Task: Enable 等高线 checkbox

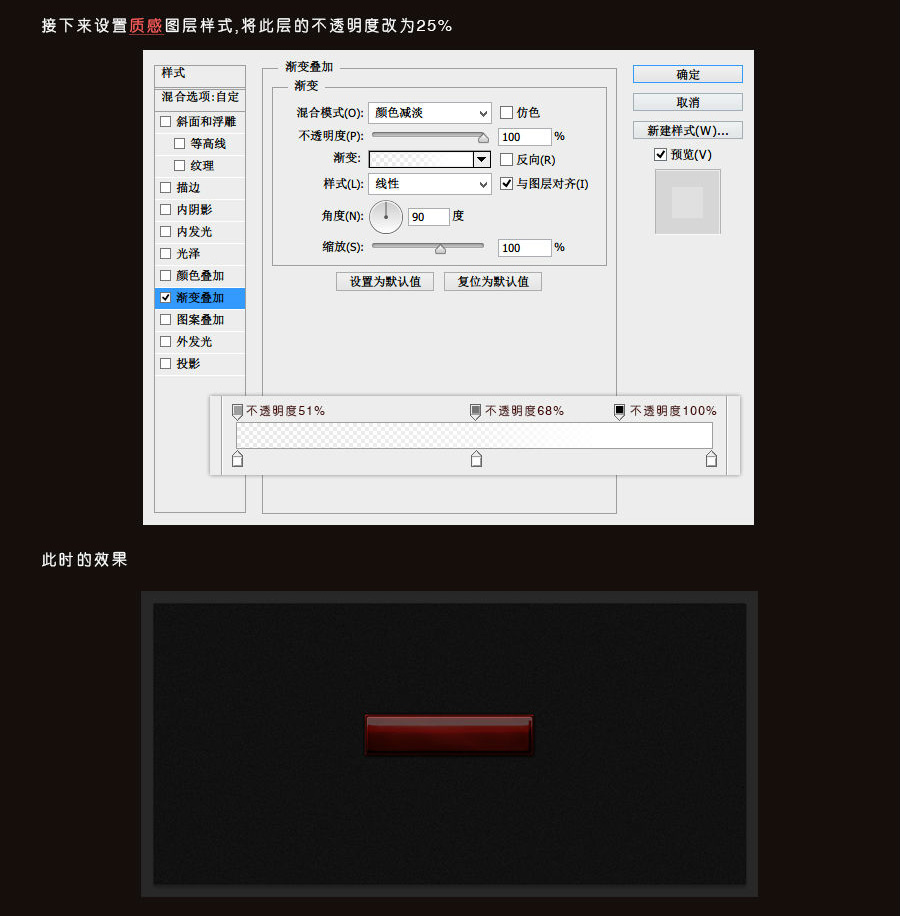Action: (179, 144)
